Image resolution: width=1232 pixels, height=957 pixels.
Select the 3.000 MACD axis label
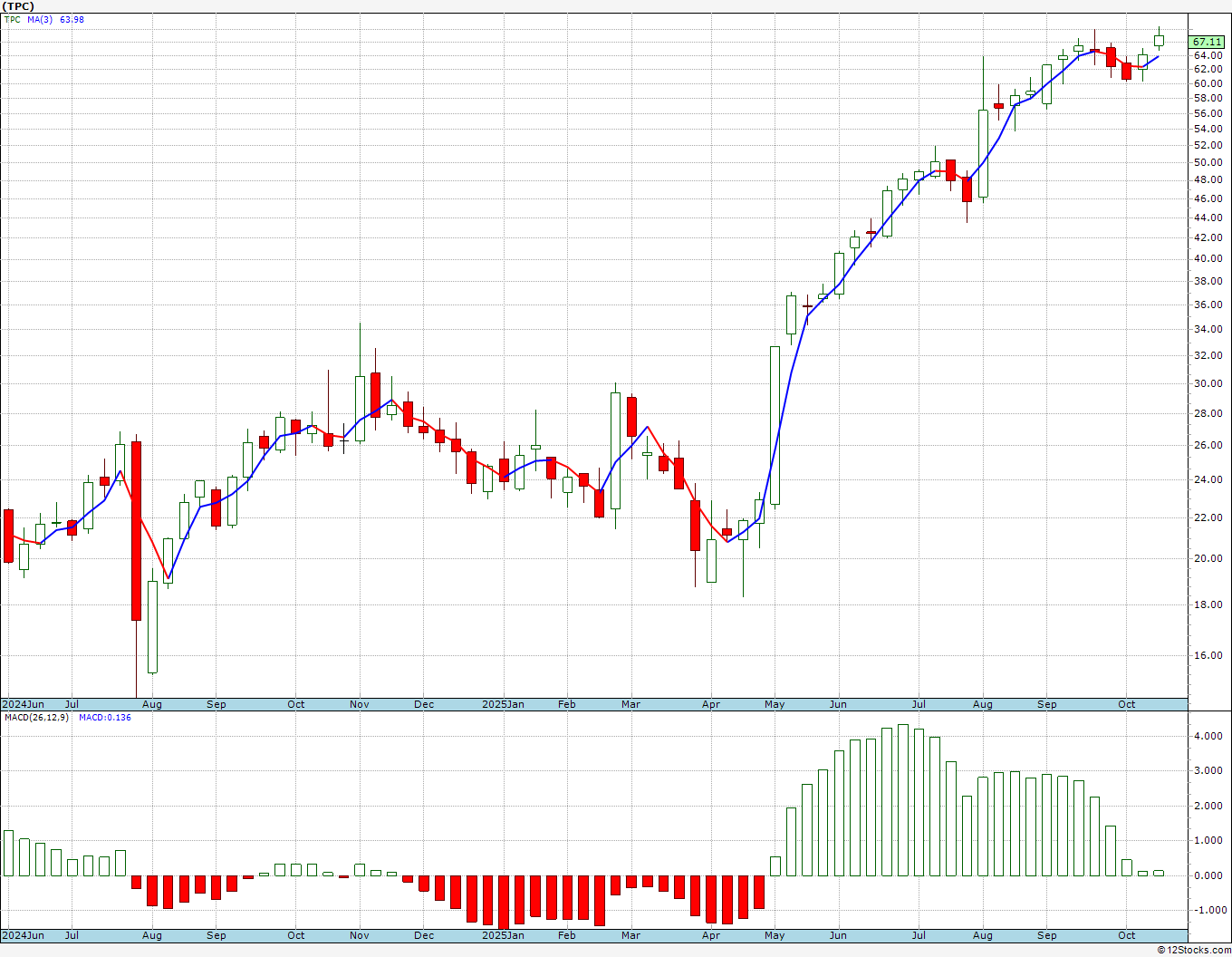pos(1209,770)
